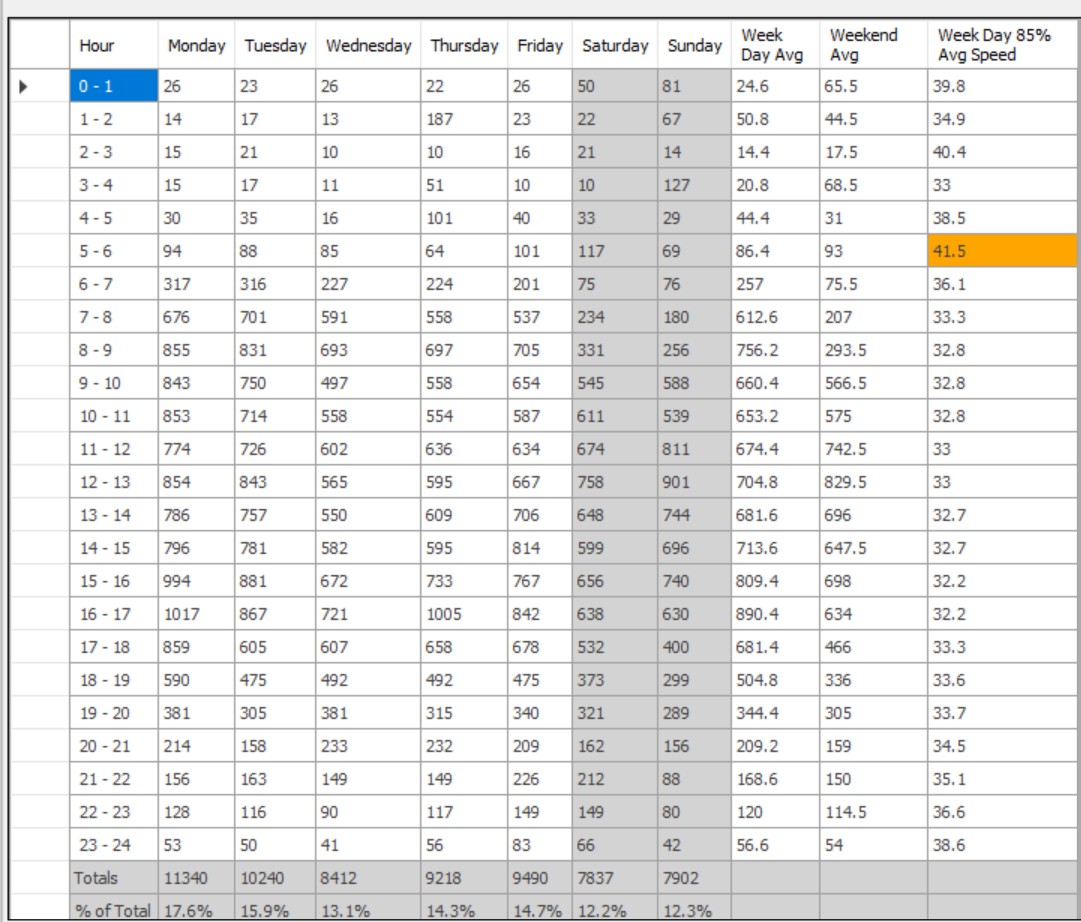
Task: Select the highlighted 0 - 1 hour cell
Action: coord(115,86)
